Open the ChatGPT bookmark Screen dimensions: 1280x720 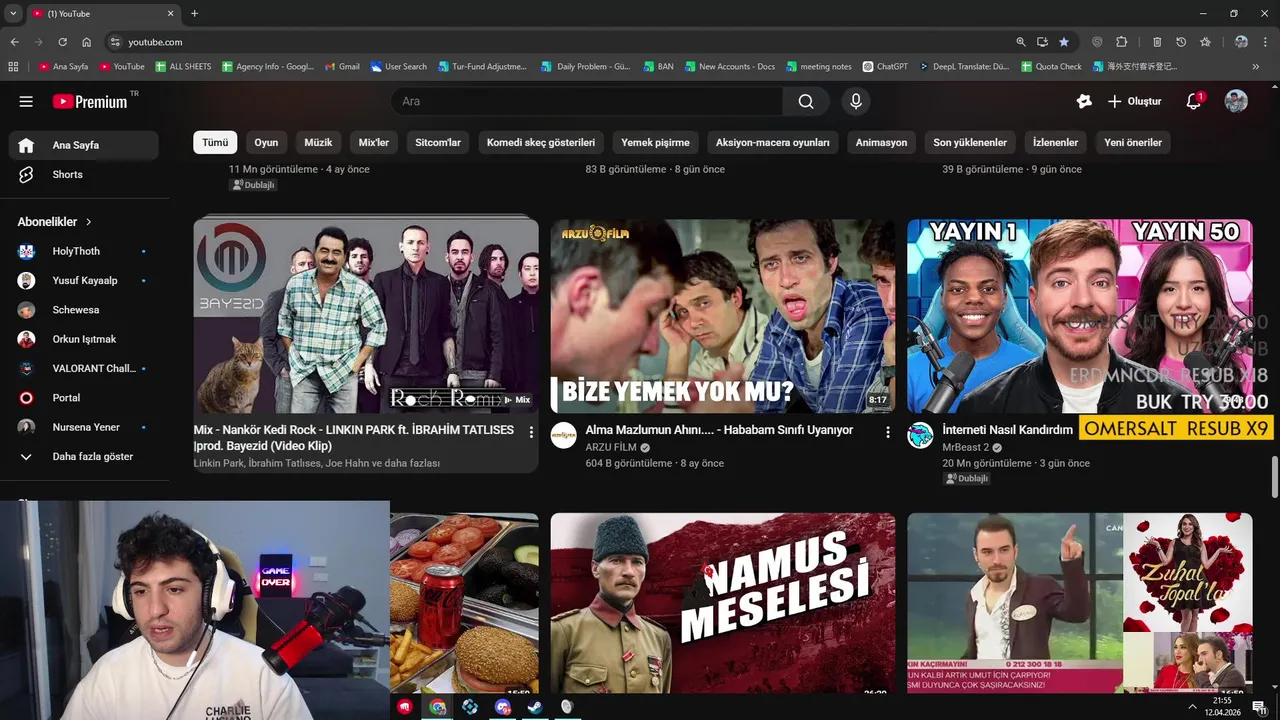pyautogui.click(x=884, y=67)
